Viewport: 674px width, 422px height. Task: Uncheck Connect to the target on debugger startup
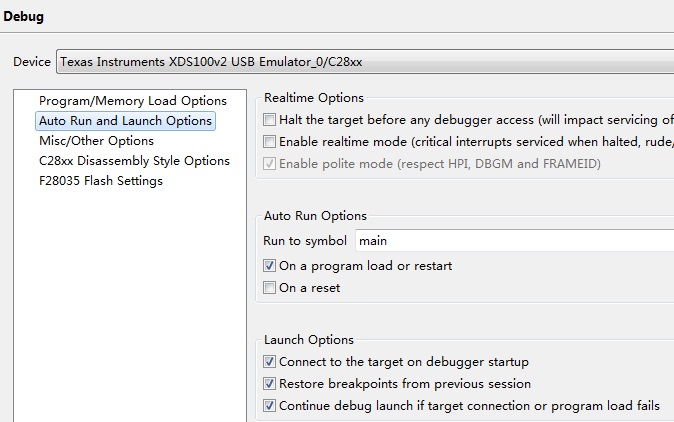(x=270, y=362)
